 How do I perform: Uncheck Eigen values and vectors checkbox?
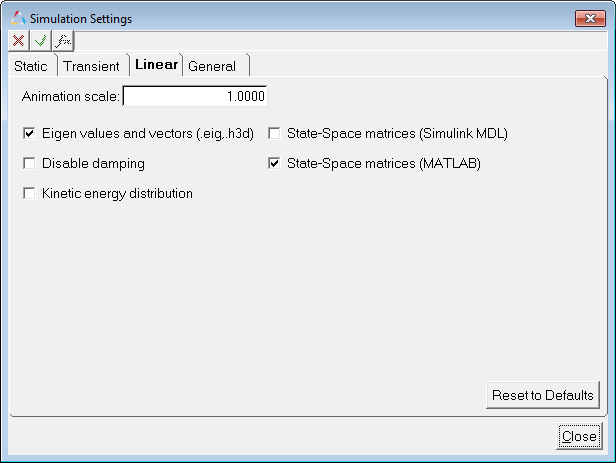pos(29,132)
